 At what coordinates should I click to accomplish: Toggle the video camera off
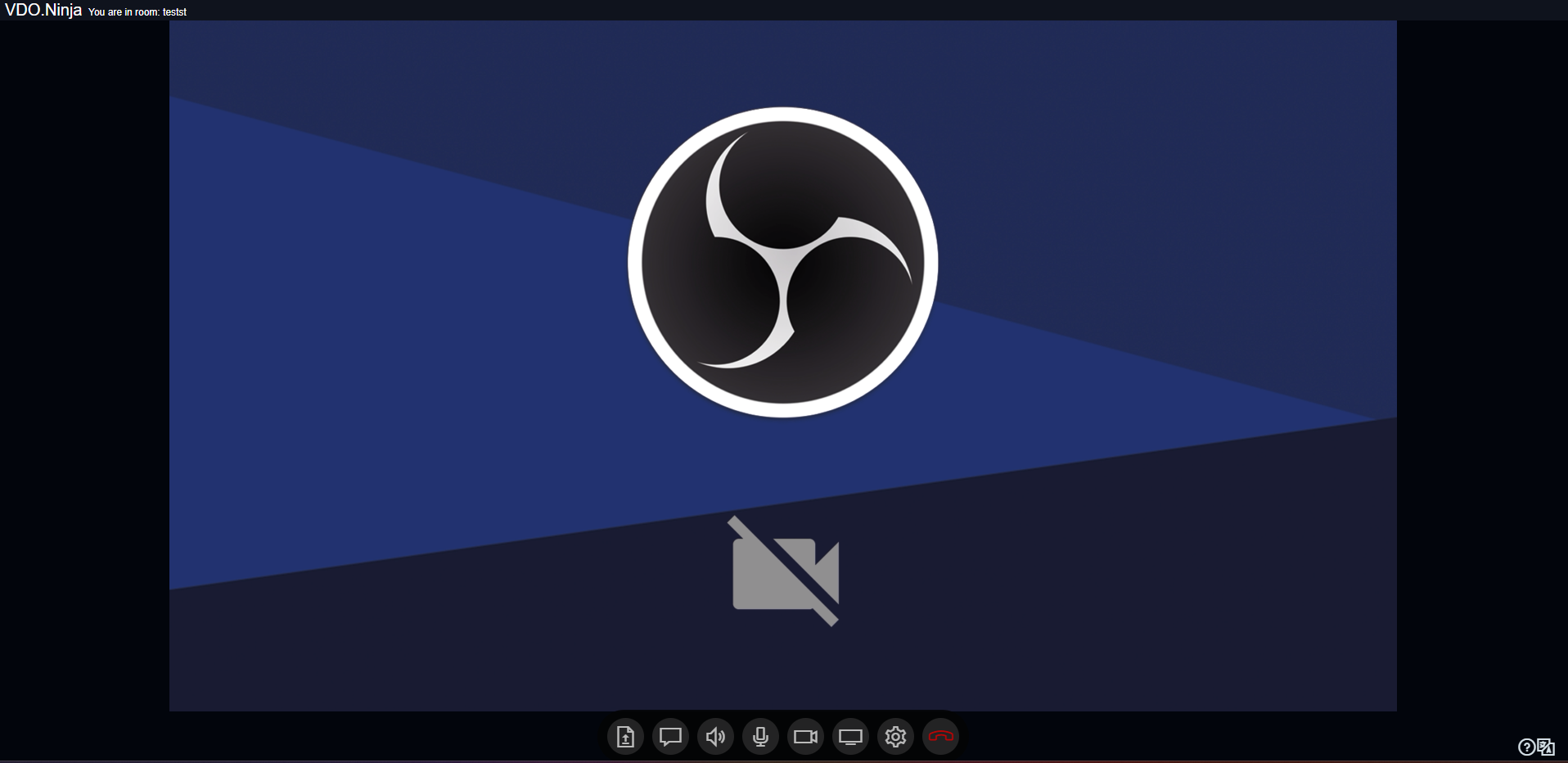click(805, 737)
